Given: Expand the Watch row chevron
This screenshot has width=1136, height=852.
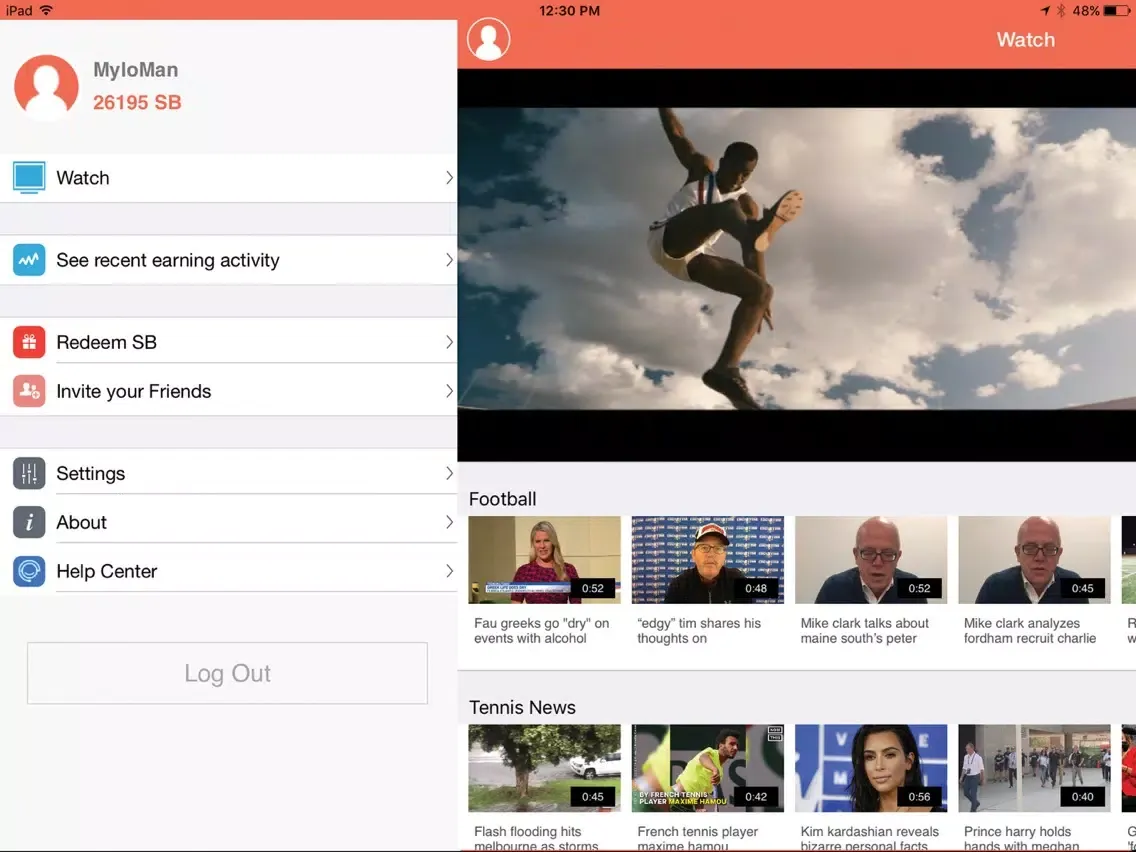Looking at the screenshot, I should point(449,178).
